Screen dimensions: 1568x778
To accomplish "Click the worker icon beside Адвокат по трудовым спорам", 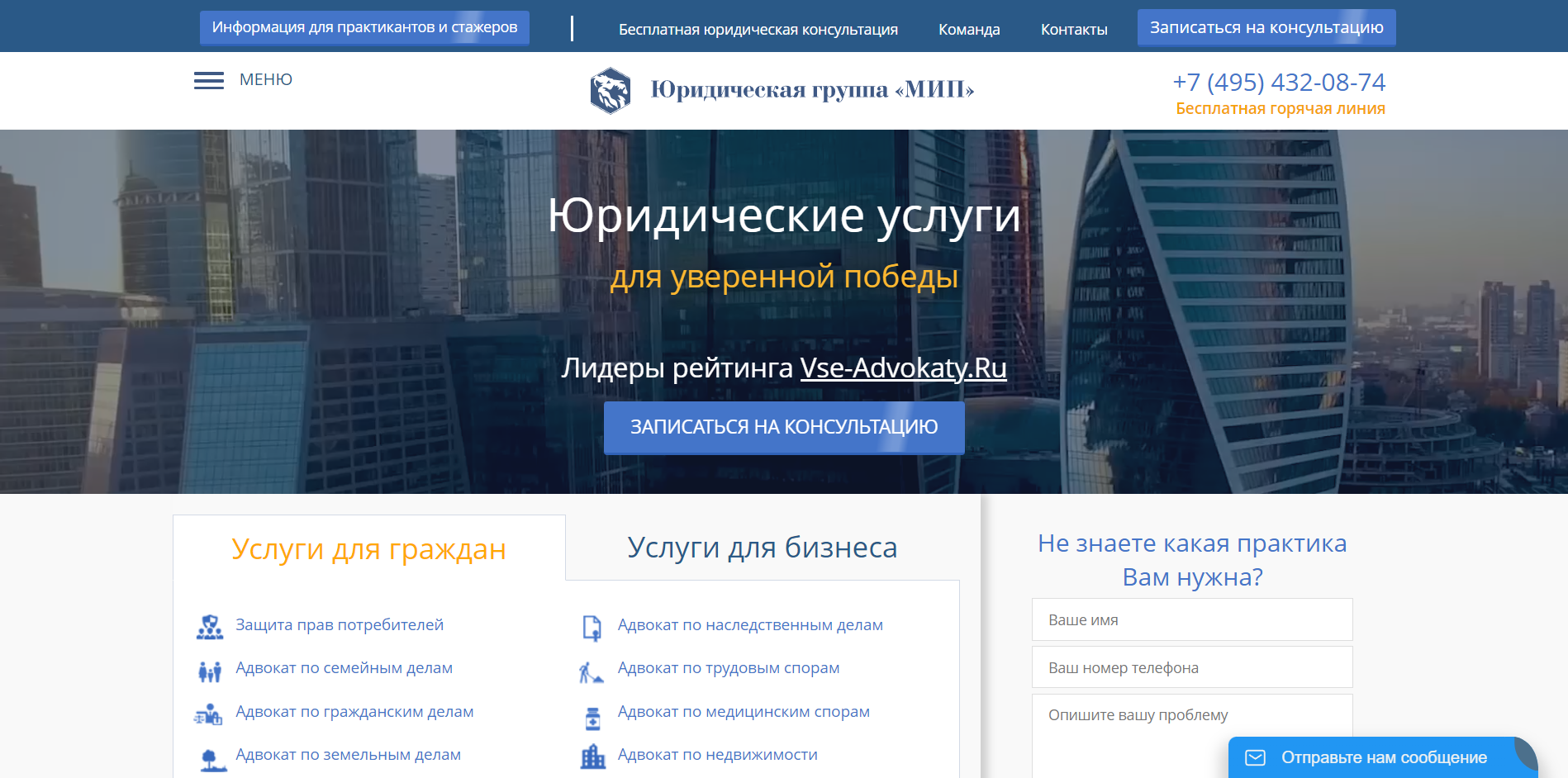I will [x=591, y=671].
